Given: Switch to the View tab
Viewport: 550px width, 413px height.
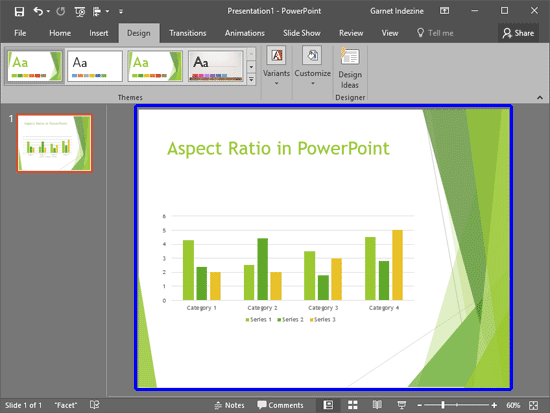Looking at the screenshot, I should [x=390, y=33].
